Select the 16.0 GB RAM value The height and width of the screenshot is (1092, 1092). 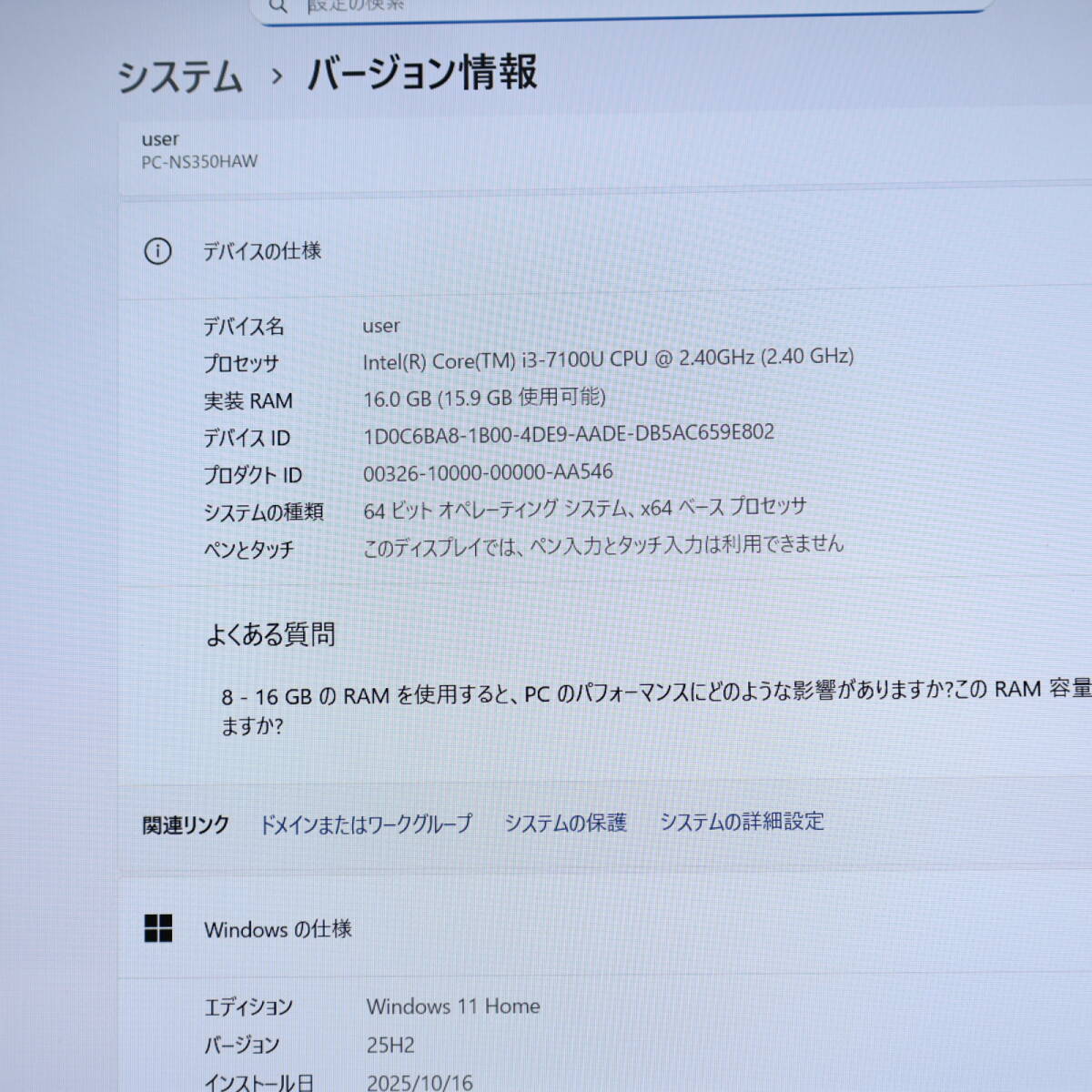click(484, 398)
